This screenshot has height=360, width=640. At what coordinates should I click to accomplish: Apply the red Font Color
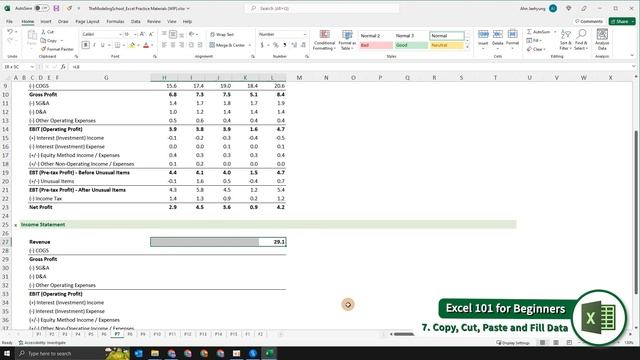[x=146, y=45]
